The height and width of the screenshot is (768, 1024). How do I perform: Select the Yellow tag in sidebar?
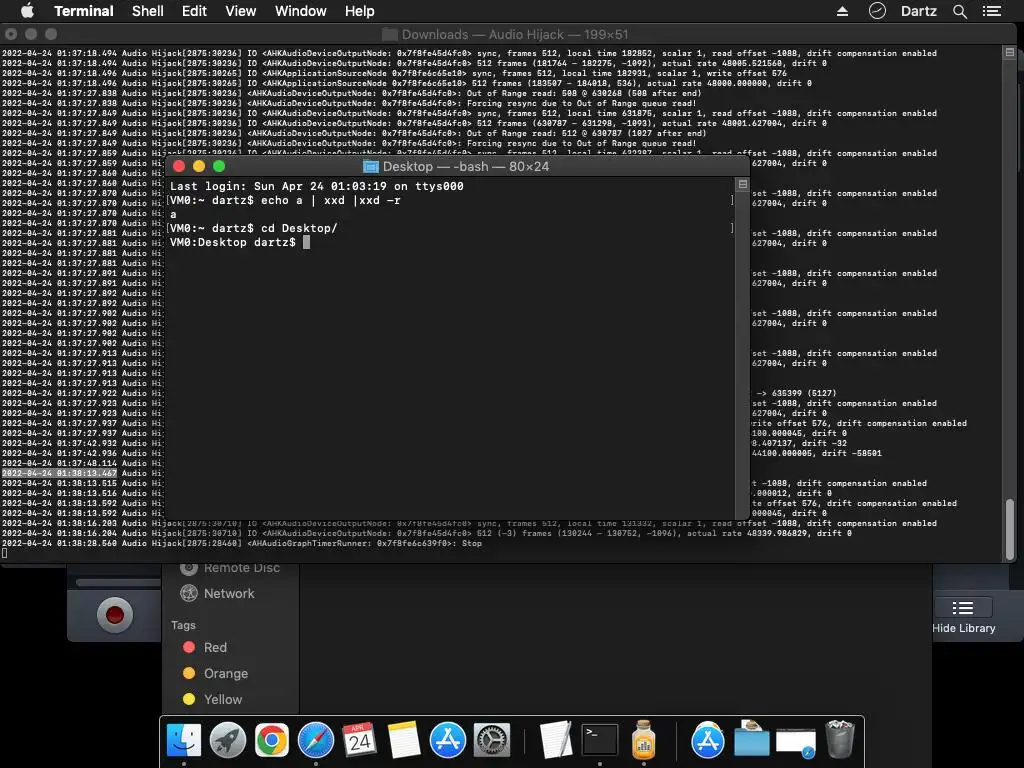coord(213,699)
